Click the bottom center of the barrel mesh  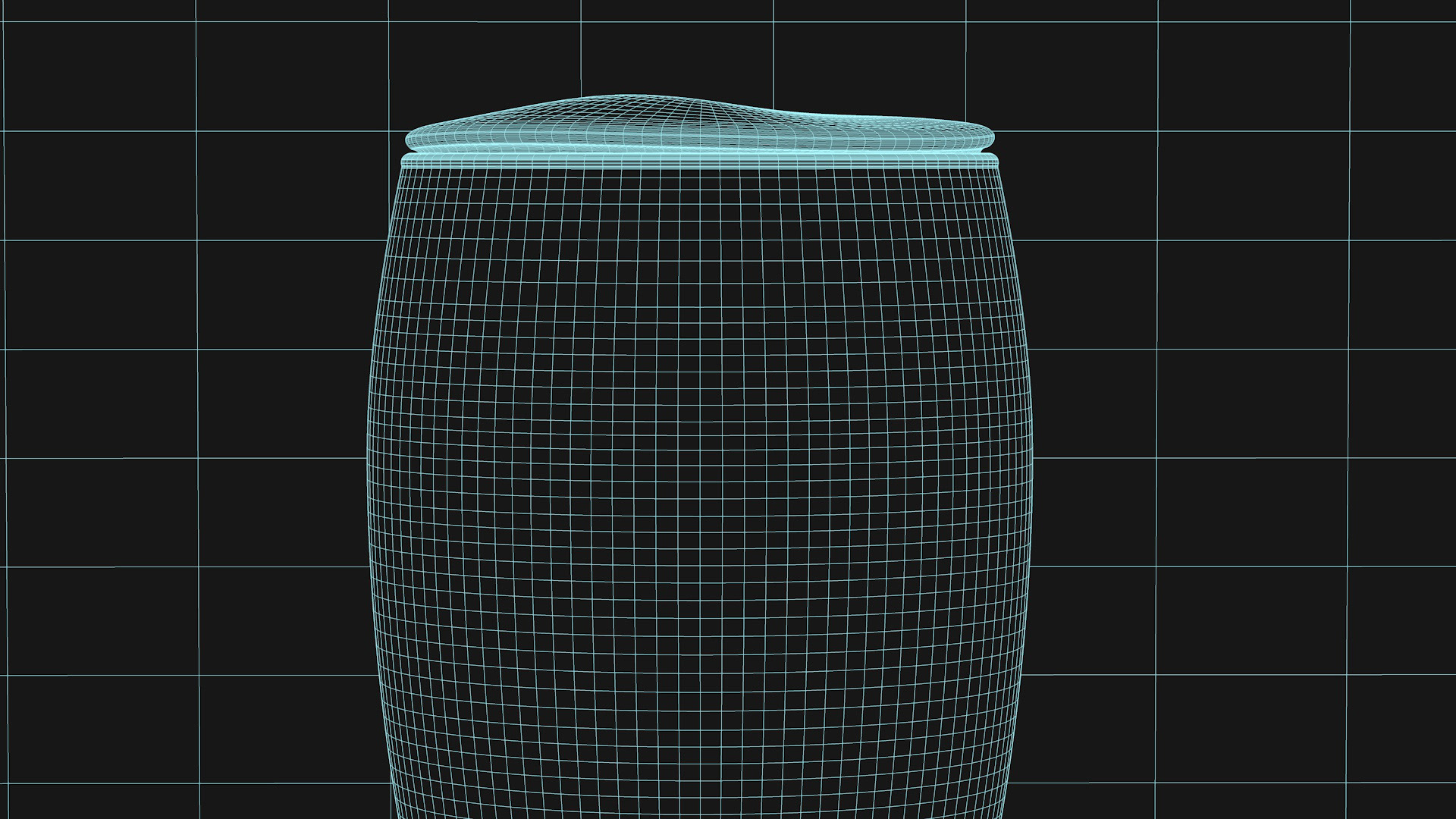(x=699, y=808)
